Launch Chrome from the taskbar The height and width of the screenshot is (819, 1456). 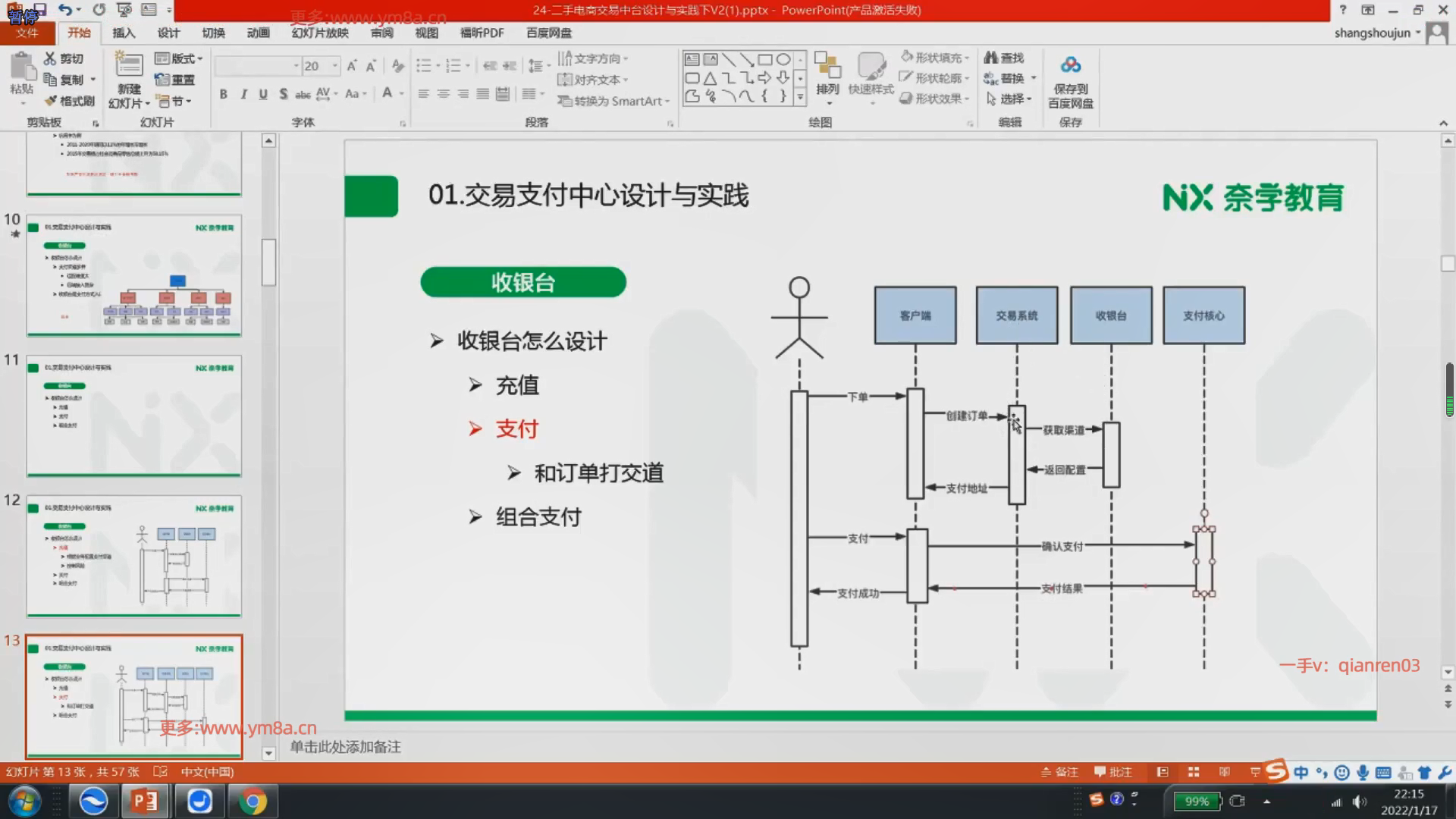pyautogui.click(x=252, y=801)
